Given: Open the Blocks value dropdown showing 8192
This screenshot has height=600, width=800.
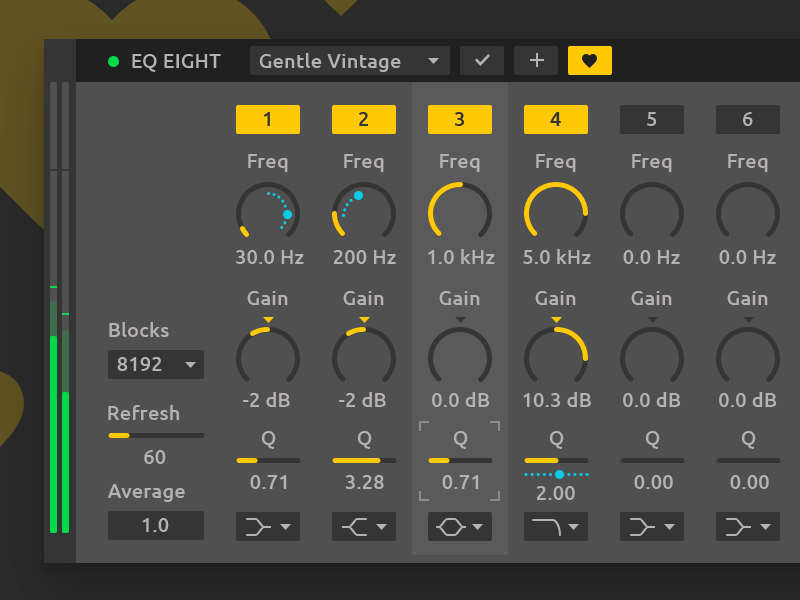Looking at the screenshot, I should (x=155, y=364).
